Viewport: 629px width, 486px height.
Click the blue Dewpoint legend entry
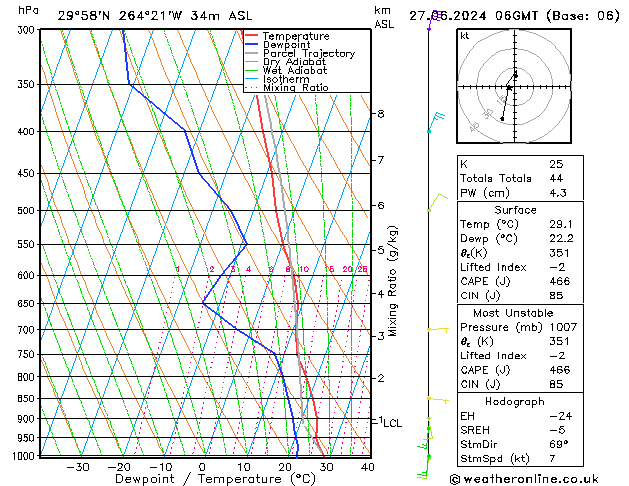[x=289, y=45]
